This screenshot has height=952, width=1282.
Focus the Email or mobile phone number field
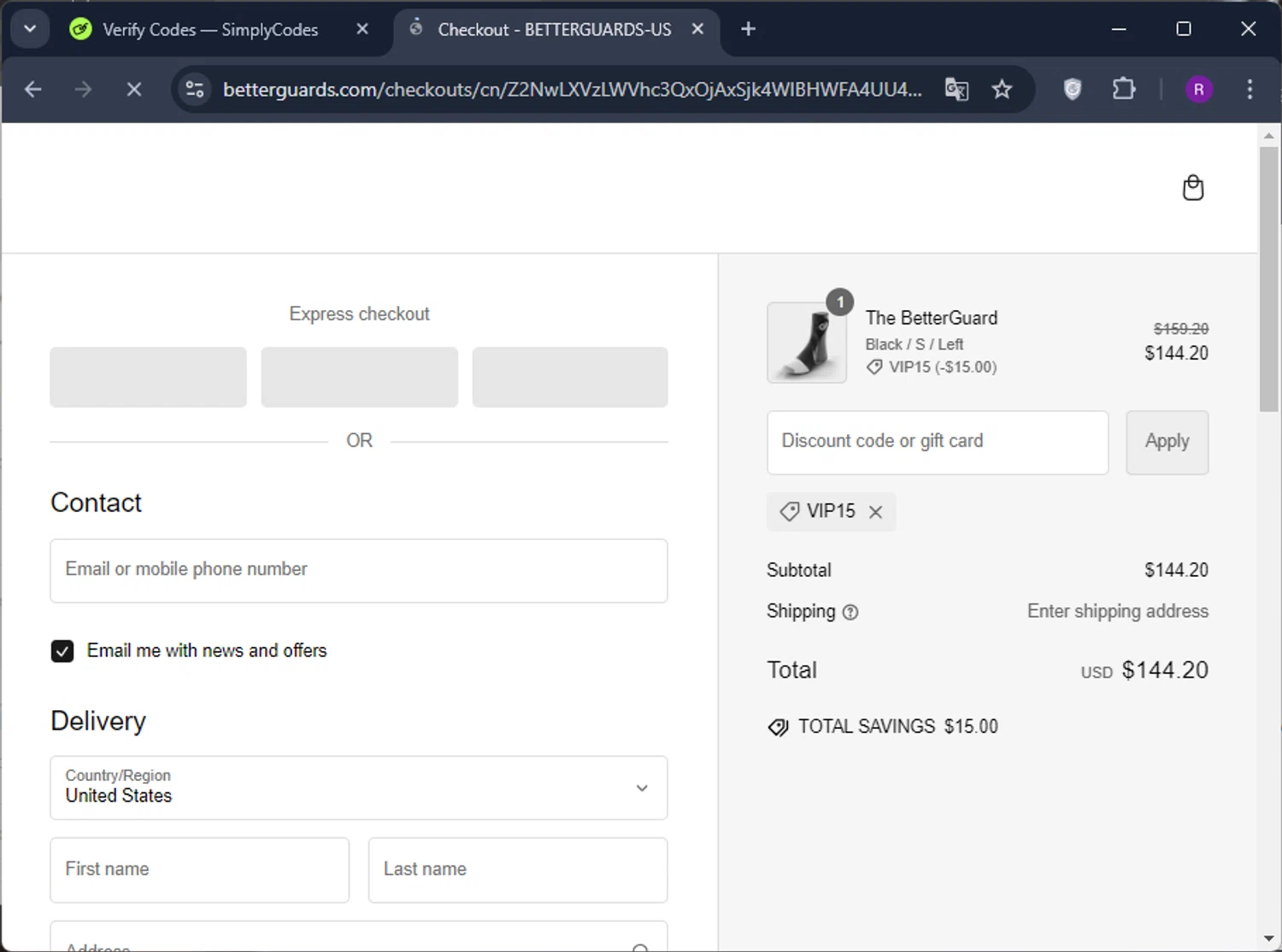pos(359,571)
